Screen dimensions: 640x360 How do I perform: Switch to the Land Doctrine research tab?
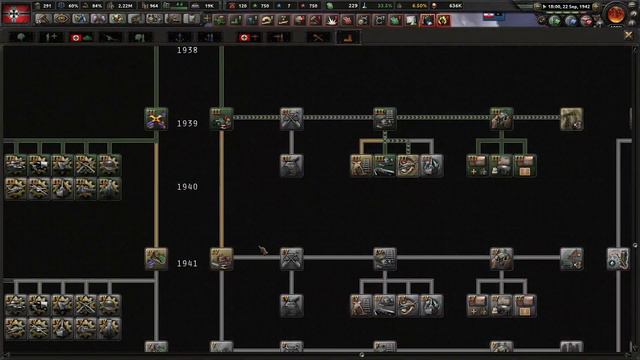(x=140, y=38)
